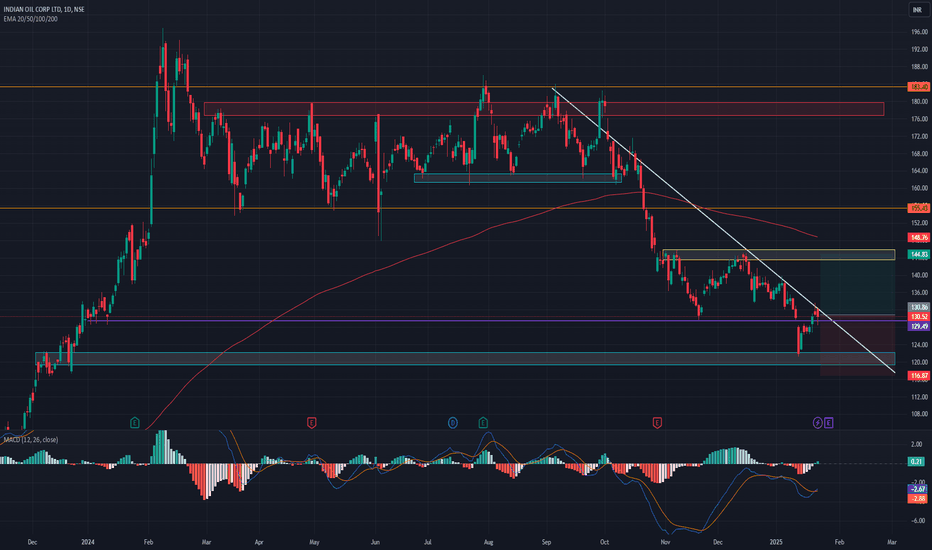
Task: Open the INR currency selector
Action: [x=918, y=10]
